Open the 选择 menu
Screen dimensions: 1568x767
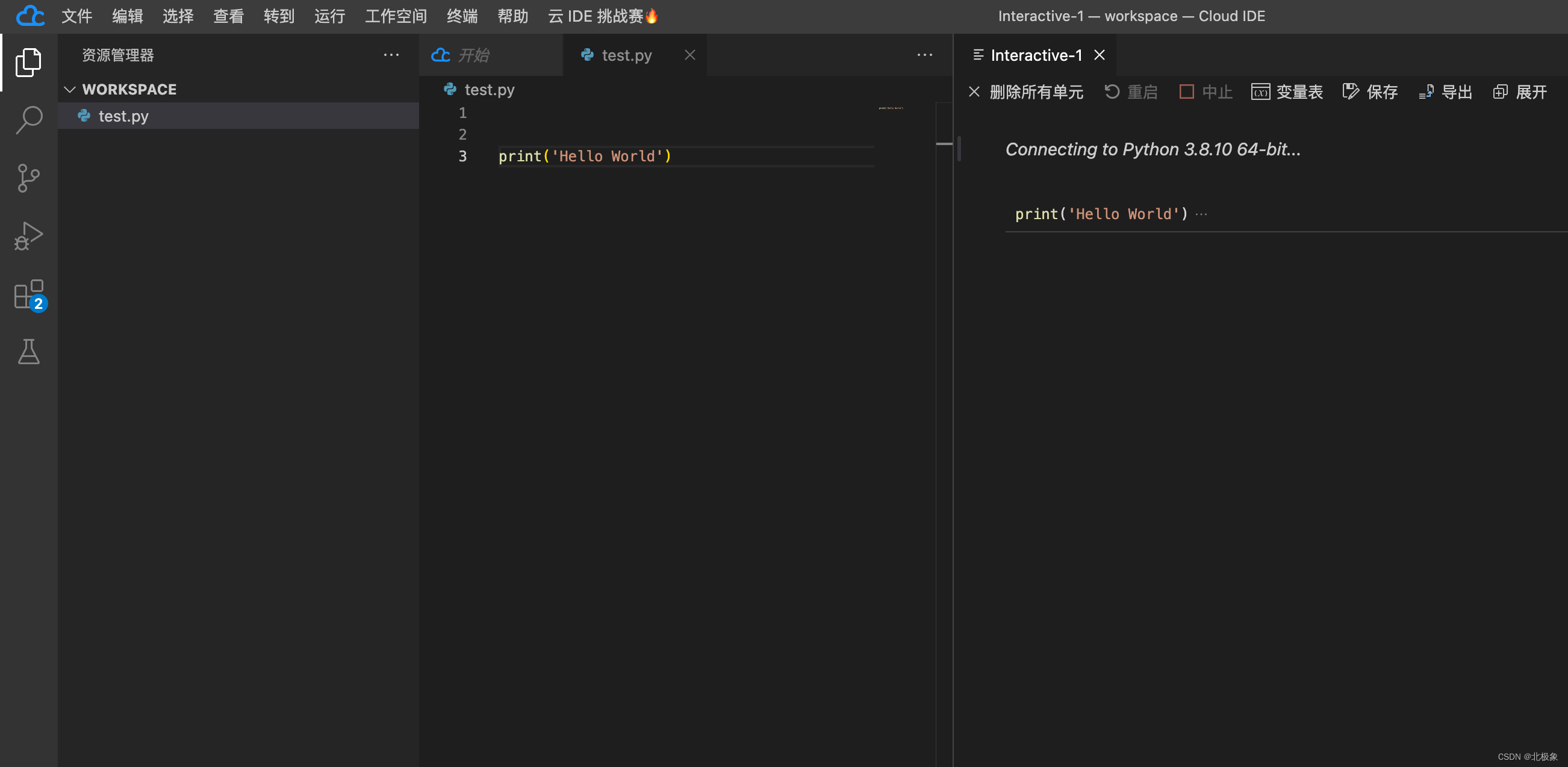[178, 16]
